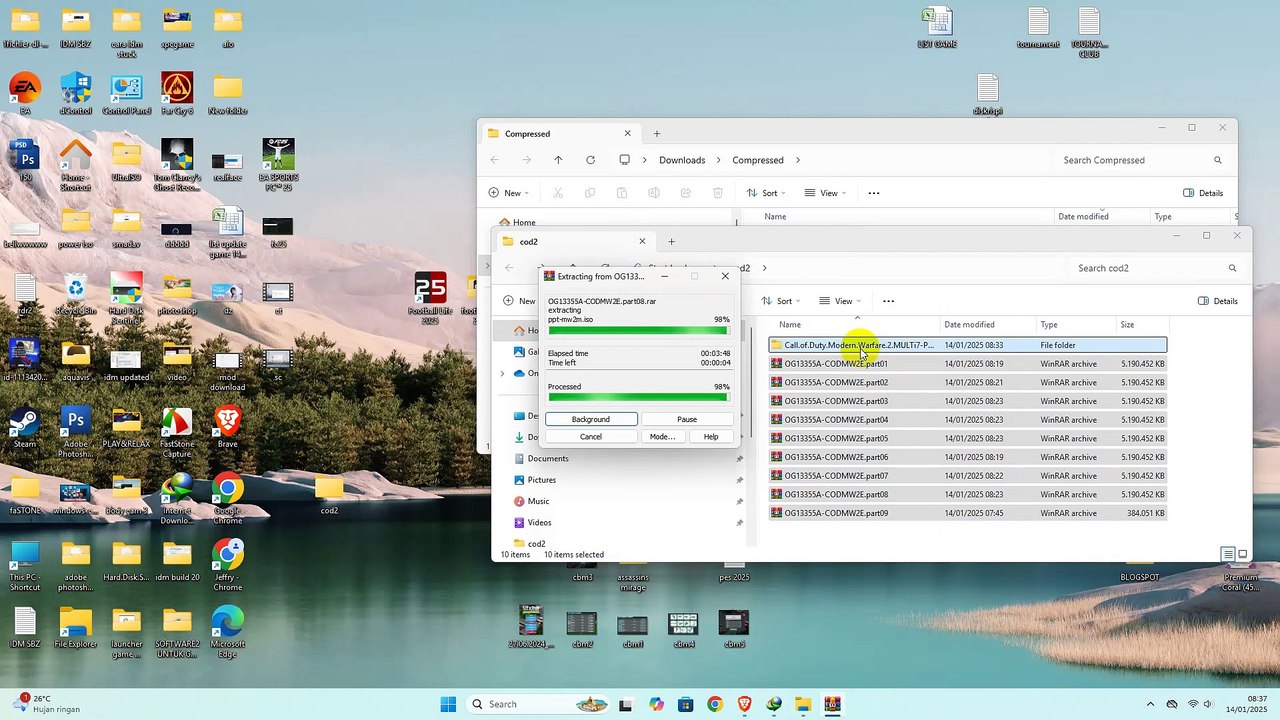Open See more options in Compressed toolbar
The height and width of the screenshot is (720, 1280).
pyautogui.click(x=873, y=193)
